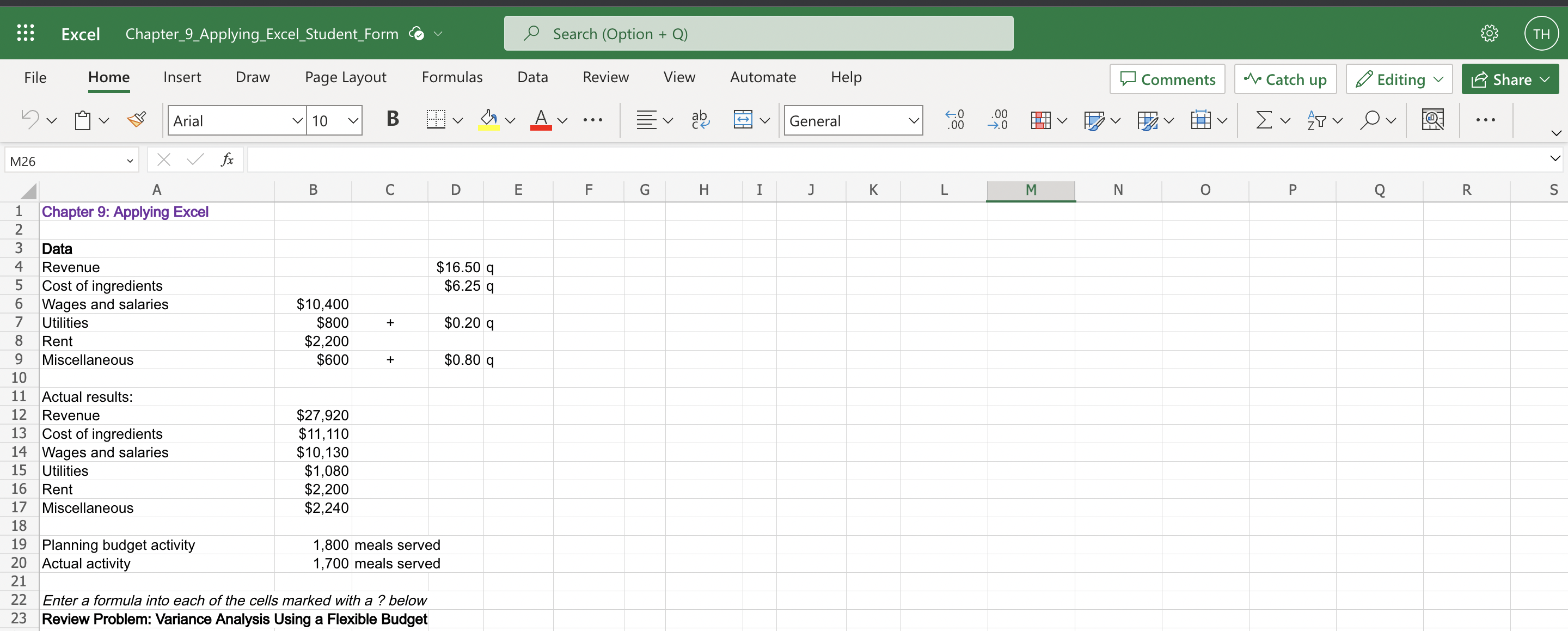The height and width of the screenshot is (631, 1568).
Task: Apply Decrease Decimal formatting
Action: click(997, 120)
